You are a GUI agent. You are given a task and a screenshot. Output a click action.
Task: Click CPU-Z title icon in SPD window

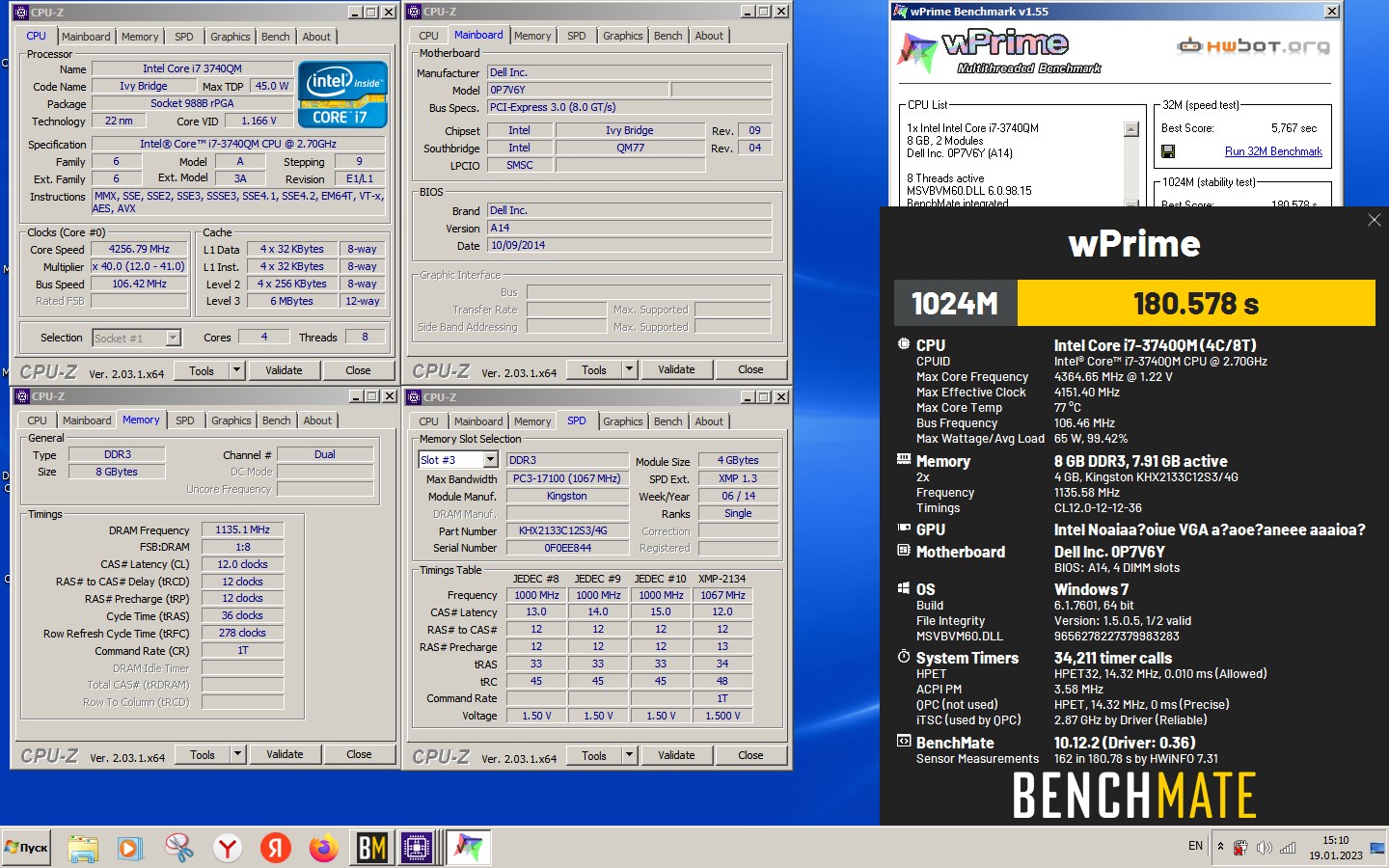(414, 396)
